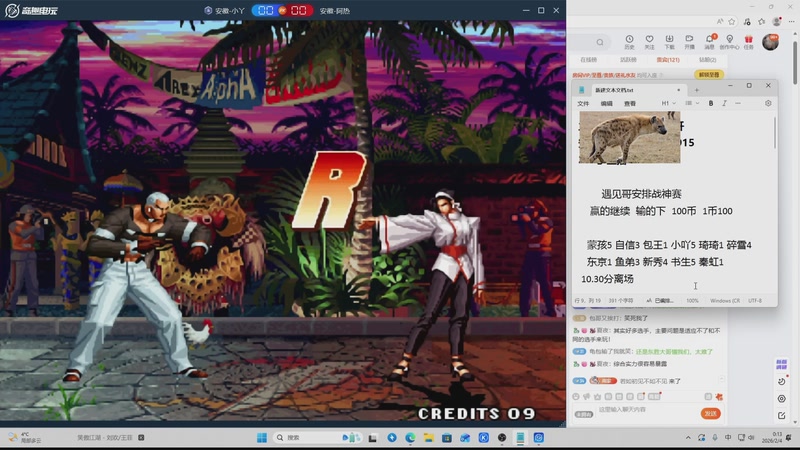This screenshot has height=450, width=800.
Task: Open the 编辑 menu in Notepad
Action: [x=607, y=104]
